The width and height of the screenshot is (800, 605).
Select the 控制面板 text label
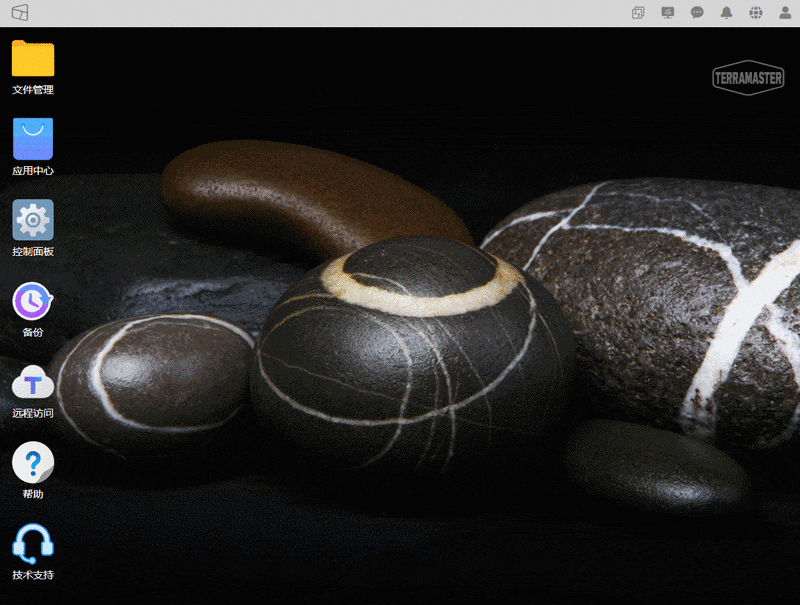[x=33, y=252]
